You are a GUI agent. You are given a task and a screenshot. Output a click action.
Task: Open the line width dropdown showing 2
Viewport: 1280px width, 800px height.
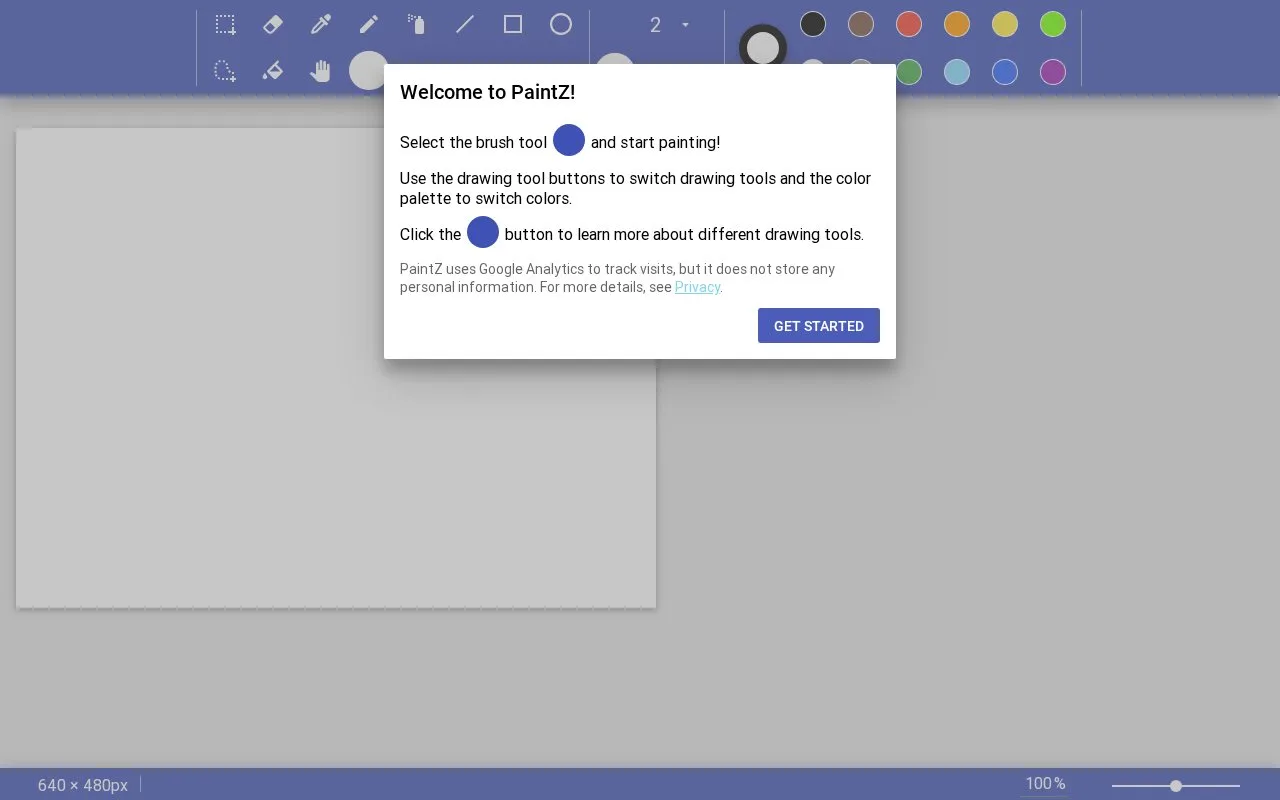click(x=668, y=25)
